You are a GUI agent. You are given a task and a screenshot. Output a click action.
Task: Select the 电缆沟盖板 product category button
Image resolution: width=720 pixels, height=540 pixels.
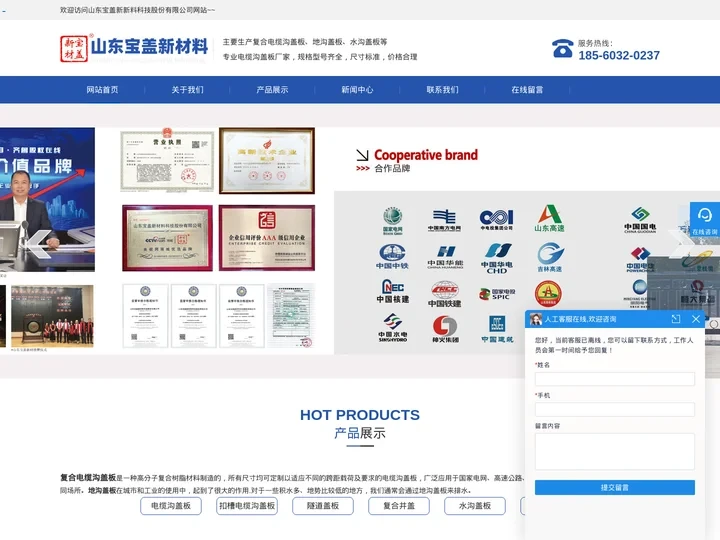(171, 506)
